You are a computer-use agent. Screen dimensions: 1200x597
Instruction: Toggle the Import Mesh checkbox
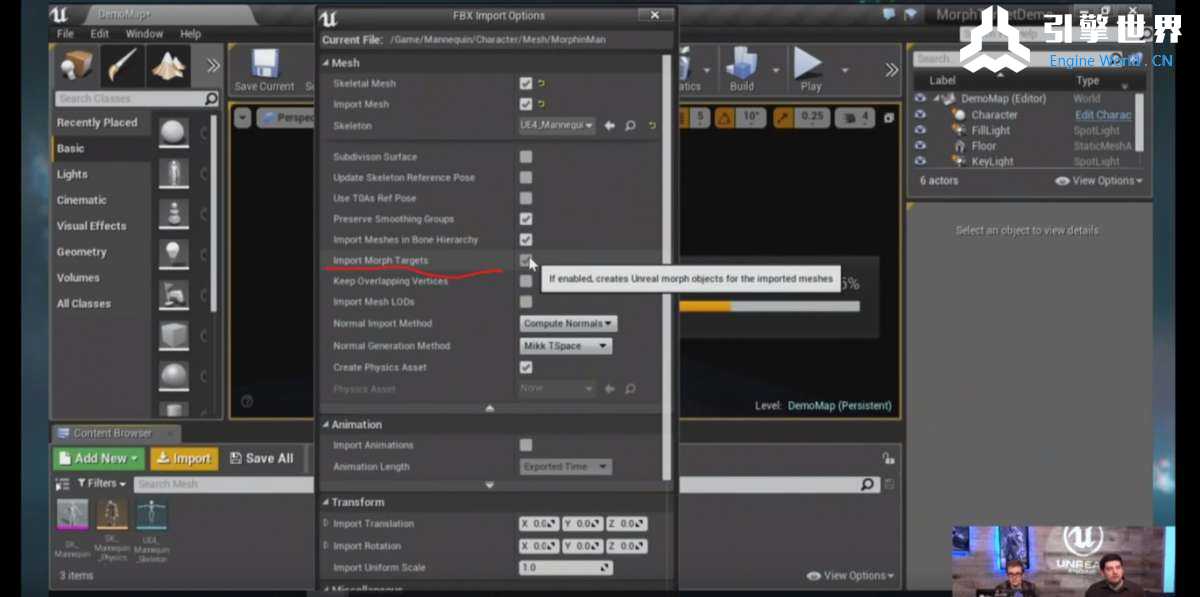pos(526,104)
